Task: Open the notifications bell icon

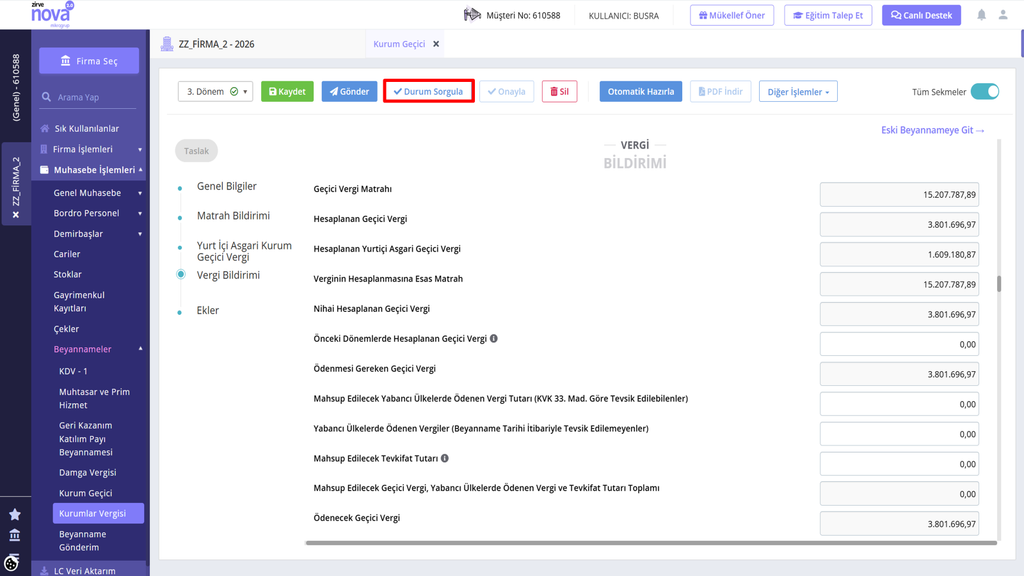Action: coord(981,15)
